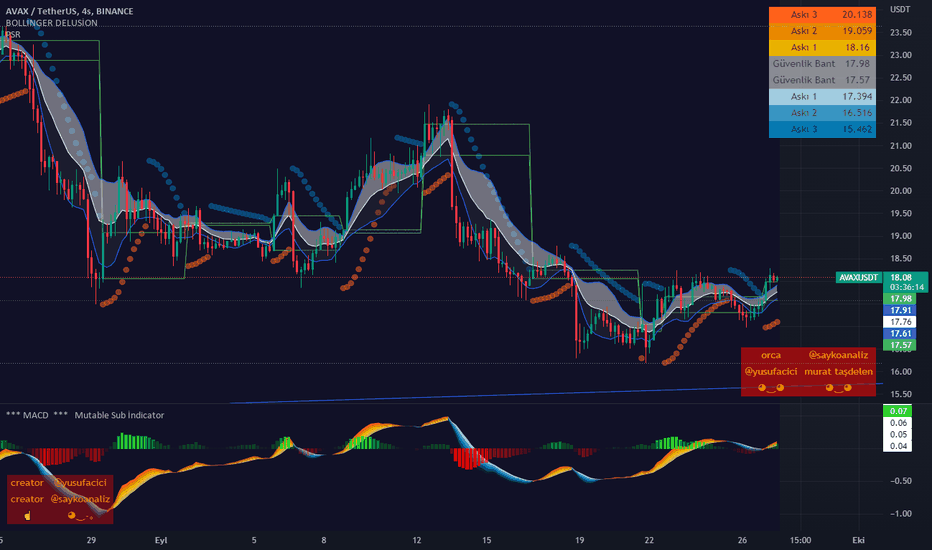
Task: Click the AVAXUSDT current price tag
Action: click(859, 277)
